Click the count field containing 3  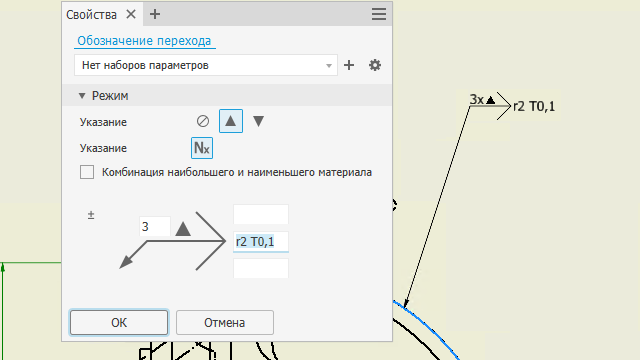(155, 227)
